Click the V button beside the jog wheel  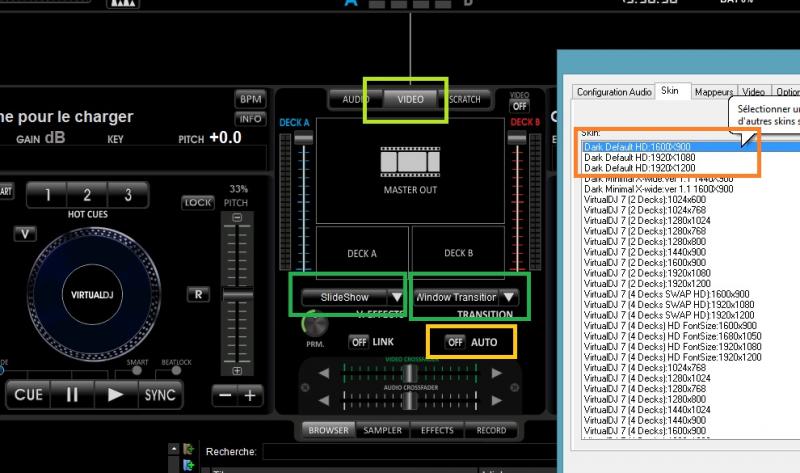point(24,234)
